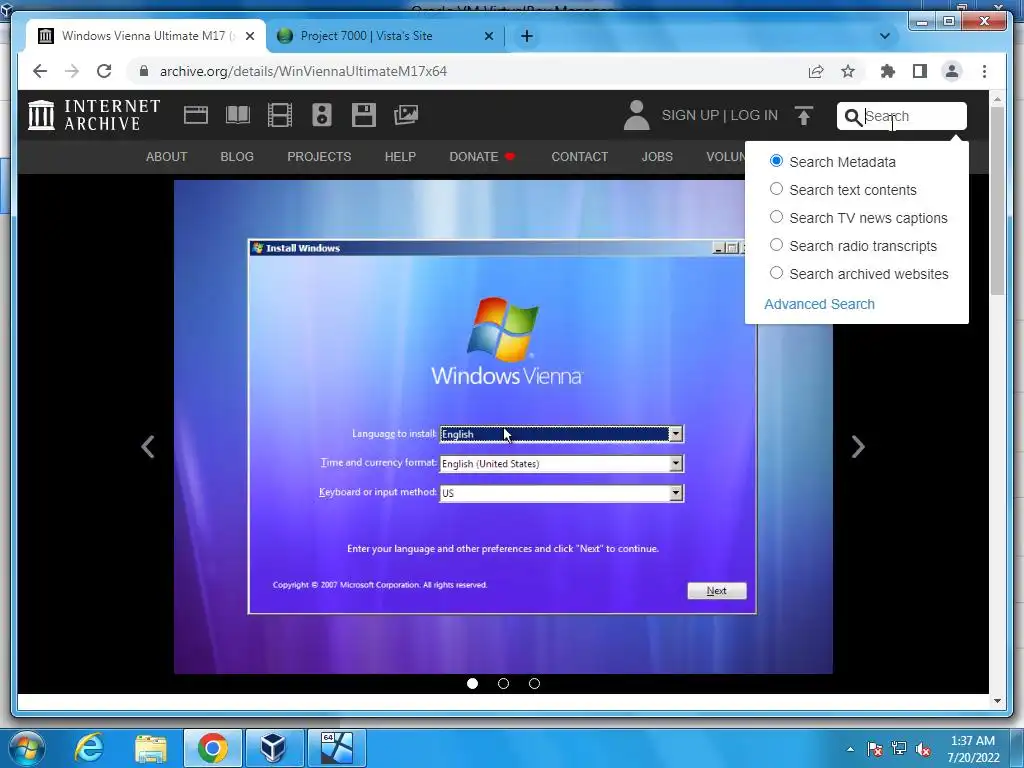Click the page vertical scrollbar thumb
The width and height of the screenshot is (1024, 768).
[x=997, y=200]
